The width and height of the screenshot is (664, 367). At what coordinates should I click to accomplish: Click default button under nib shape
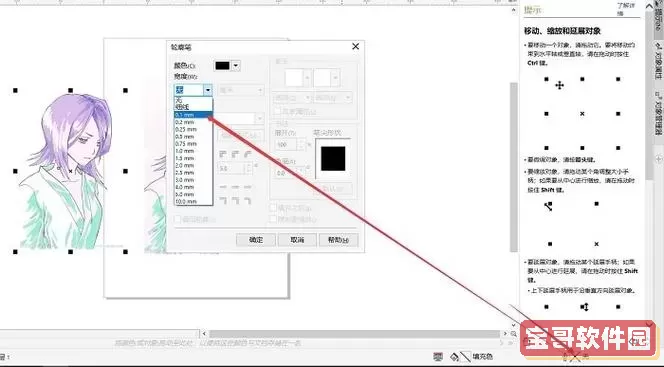pyautogui.click(x=333, y=188)
